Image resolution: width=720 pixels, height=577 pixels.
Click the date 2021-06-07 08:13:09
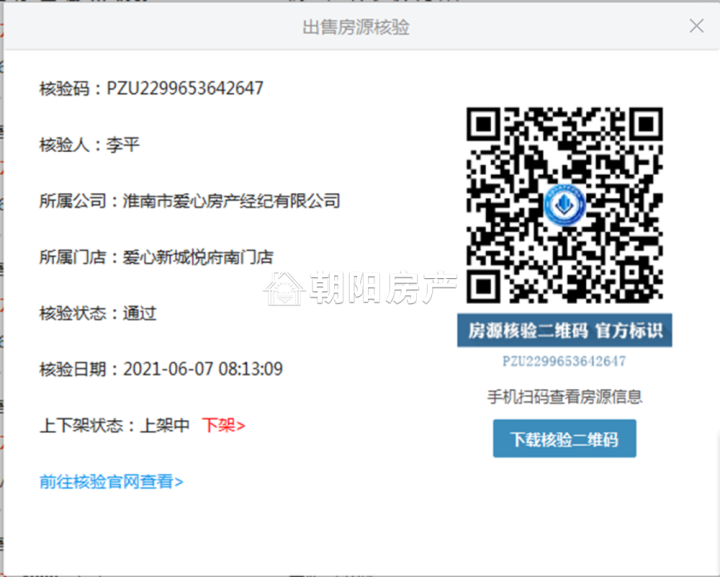tap(203, 369)
